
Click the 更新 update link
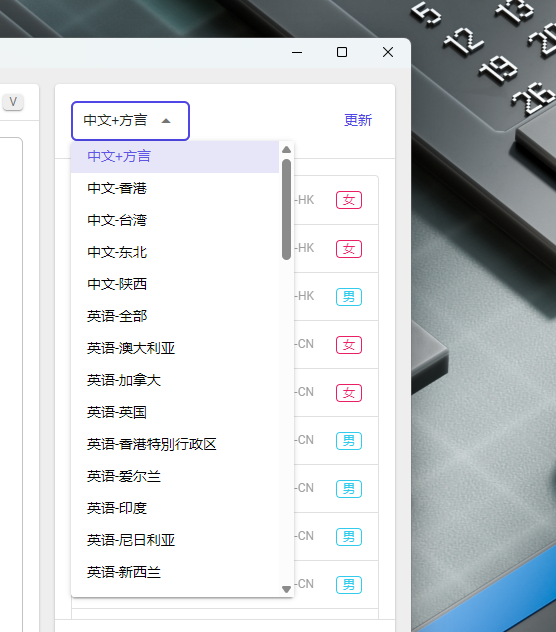(358, 120)
